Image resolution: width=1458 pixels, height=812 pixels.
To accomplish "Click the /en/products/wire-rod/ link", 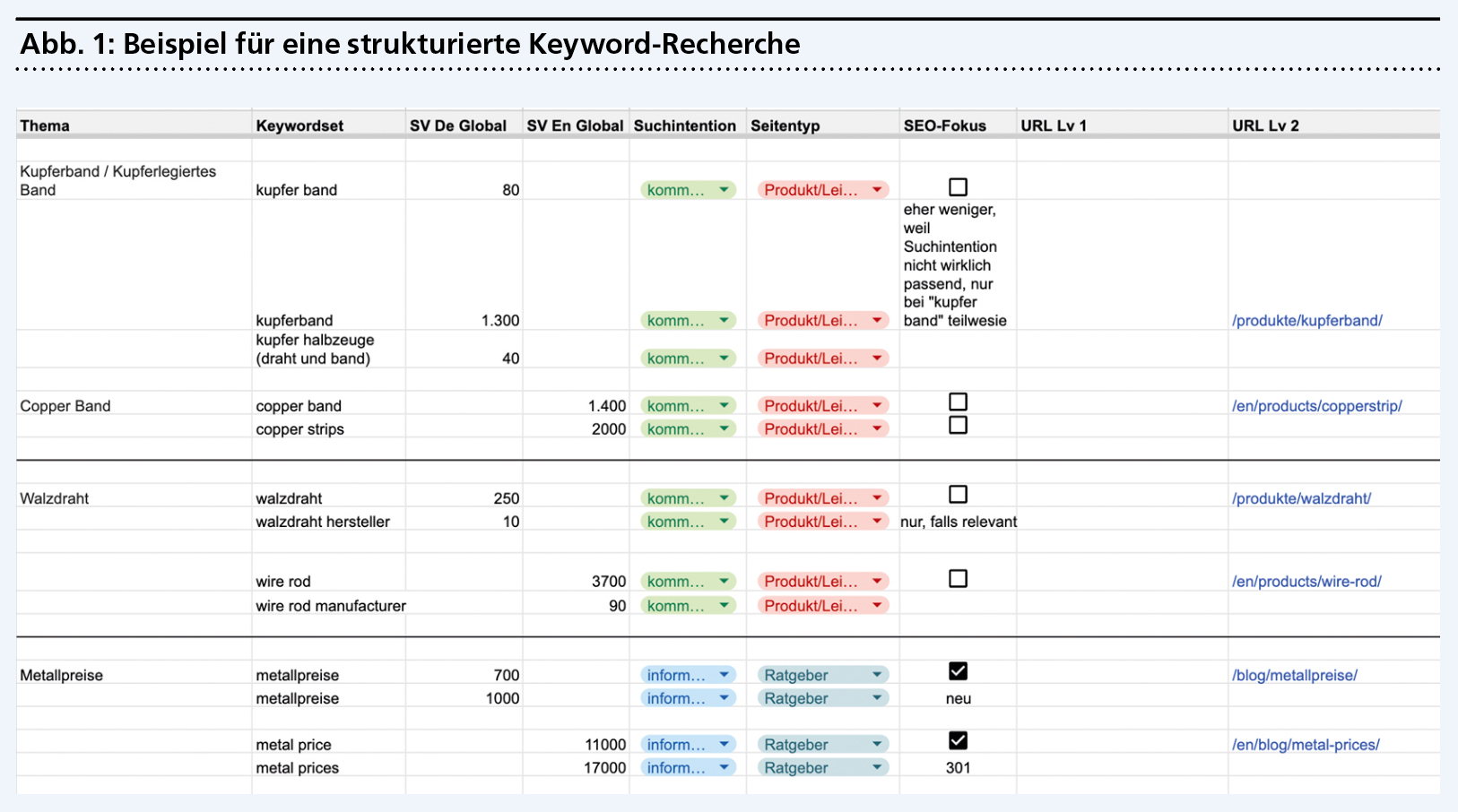I will (1306, 582).
